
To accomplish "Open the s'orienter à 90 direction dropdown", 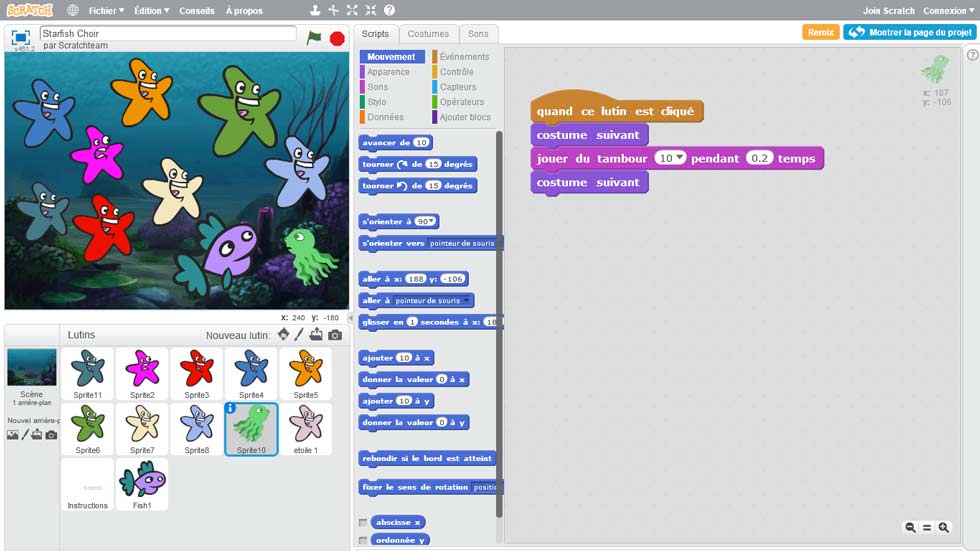I will (433, 222).
